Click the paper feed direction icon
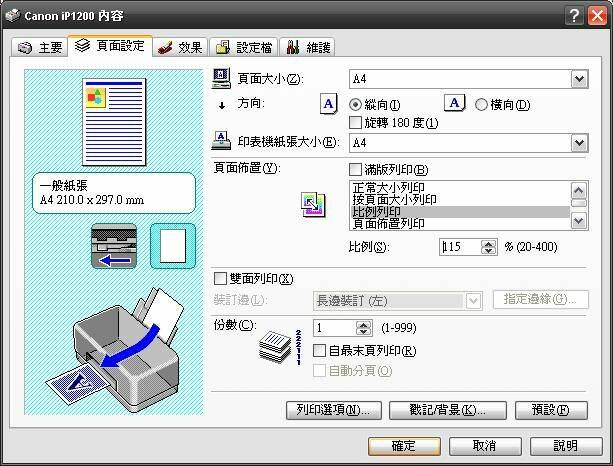 click(x=114, y=246)
